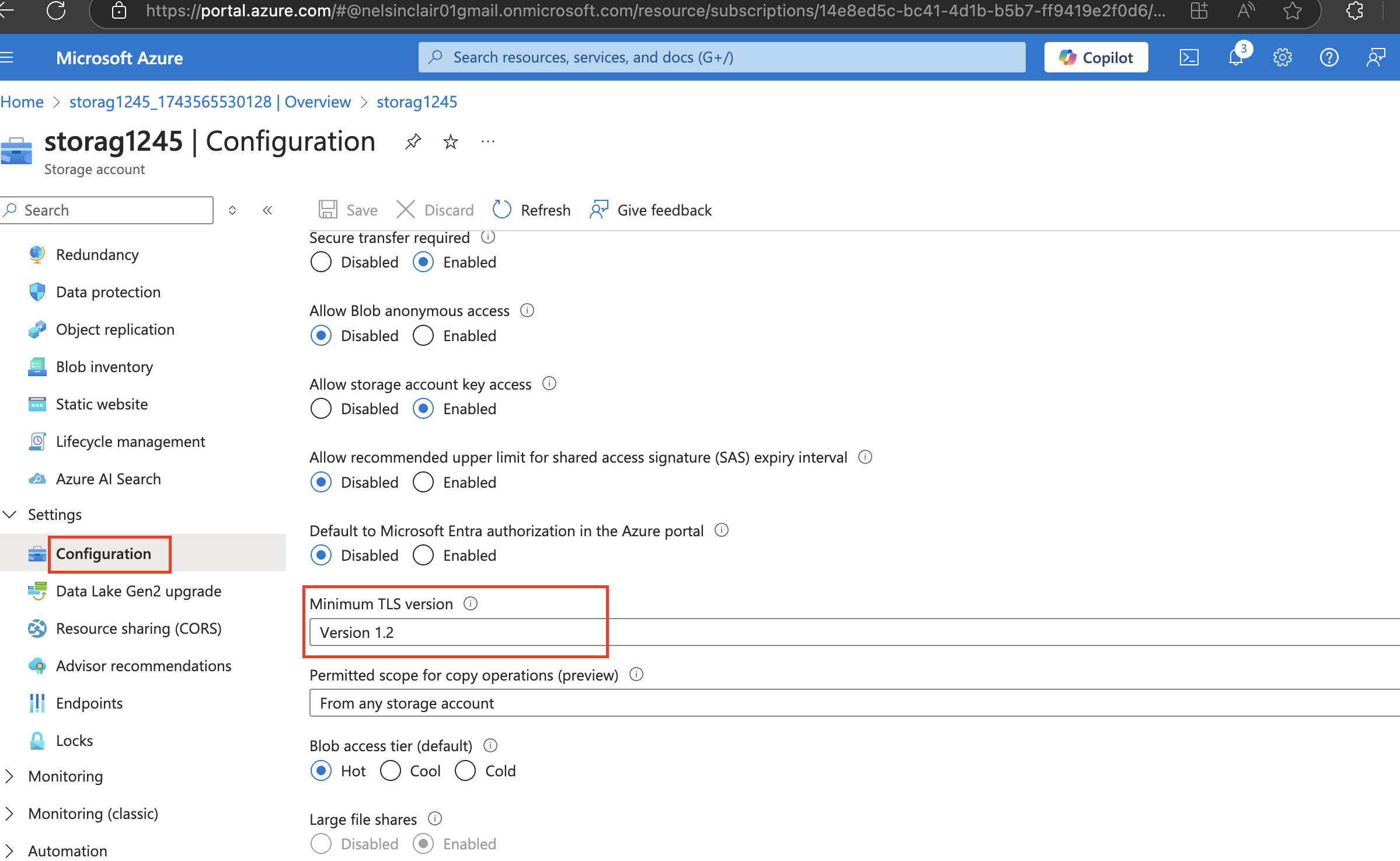Collapse the Settings section
Screen dimensions: 1400x861
10,514
